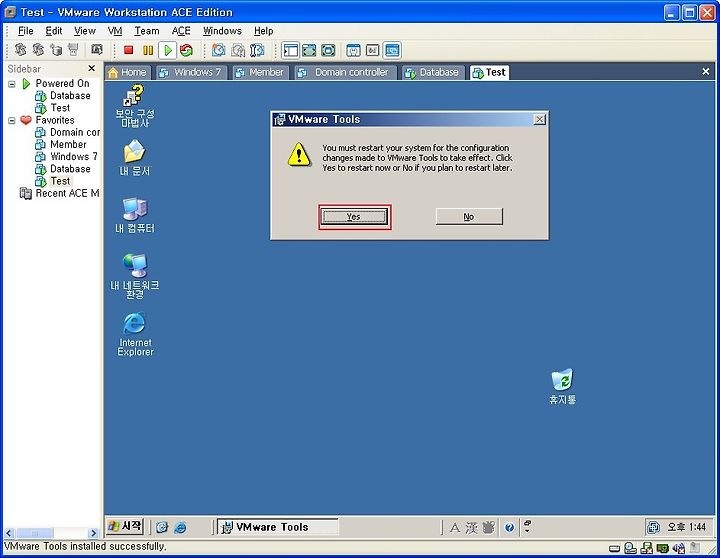Click the CD-ROM device status bar icon

[x=630, y=548]
